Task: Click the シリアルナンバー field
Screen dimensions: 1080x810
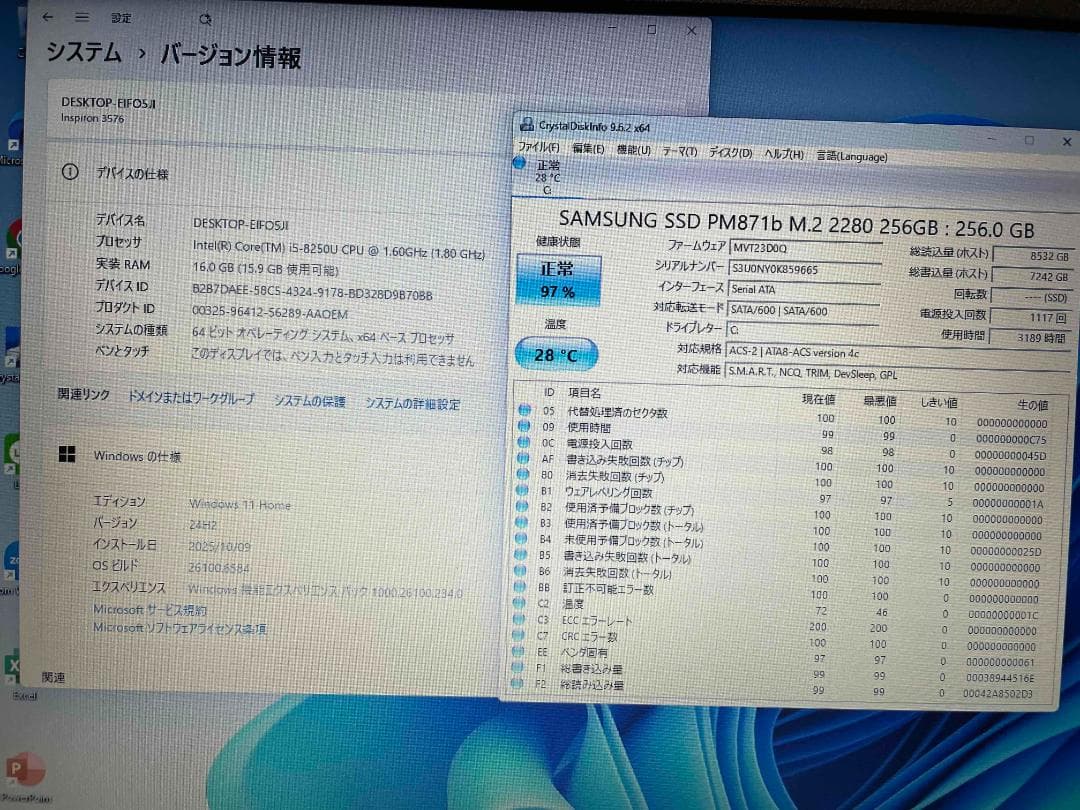Action: pyautogui.click(x=804, y=269)
